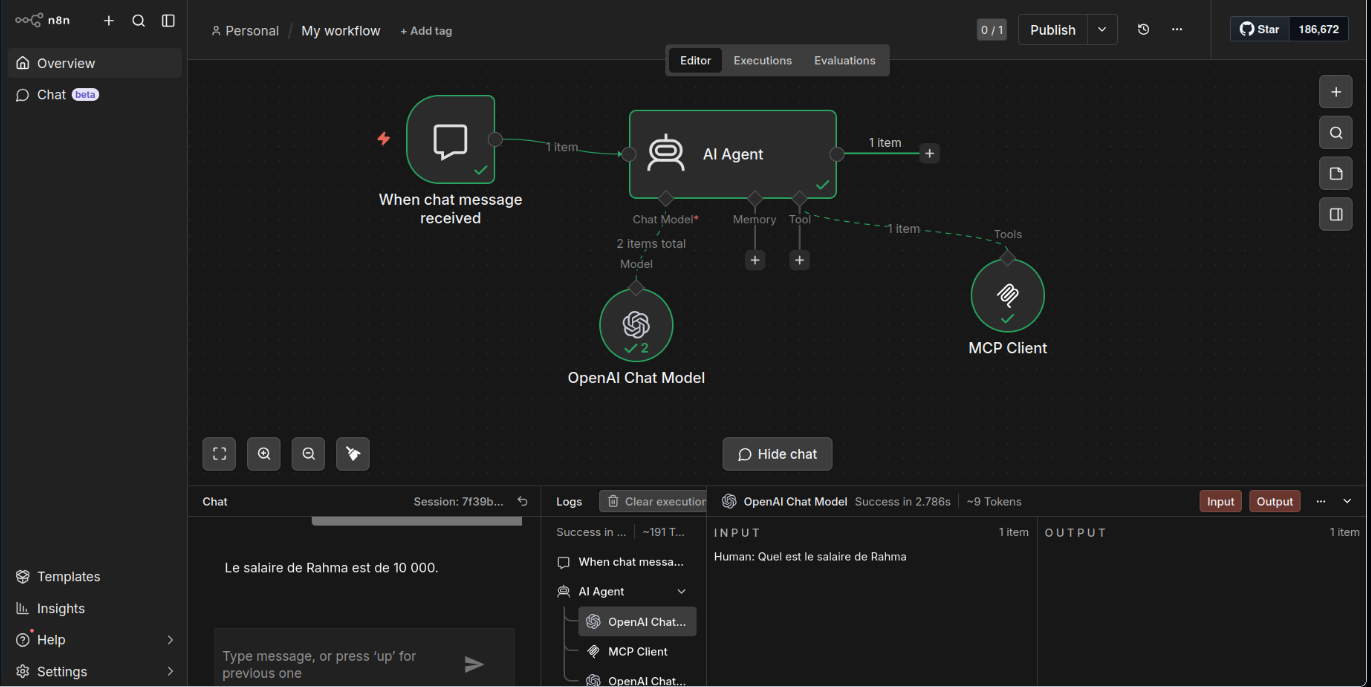Open Publish dropdown arrow

pyautogui.click(x=1102, y=30)
